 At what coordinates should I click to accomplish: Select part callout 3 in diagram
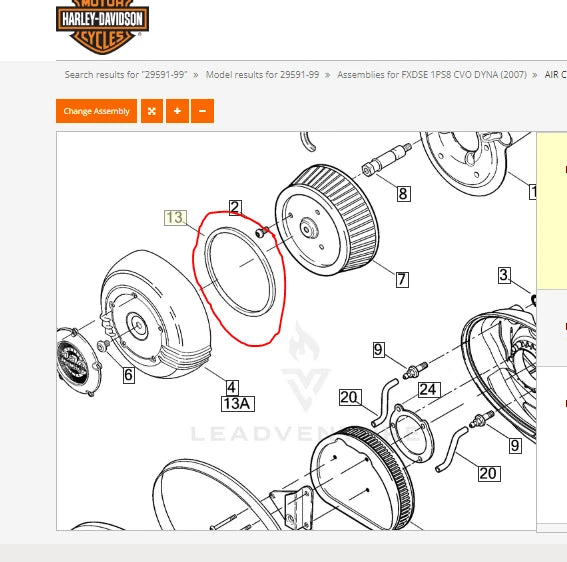coord(504,275)
